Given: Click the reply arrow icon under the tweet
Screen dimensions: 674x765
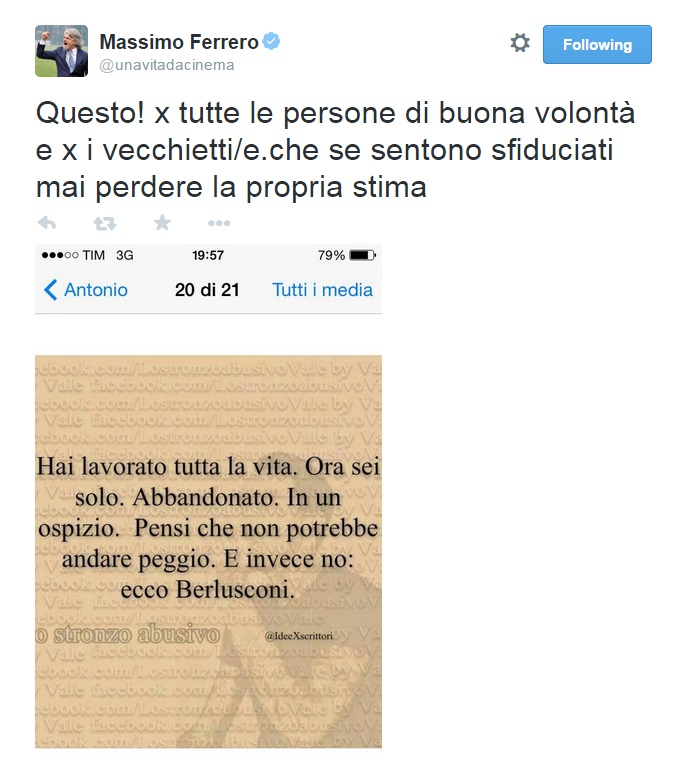Looking at the screenshot, I should click(x=47, y=223).
